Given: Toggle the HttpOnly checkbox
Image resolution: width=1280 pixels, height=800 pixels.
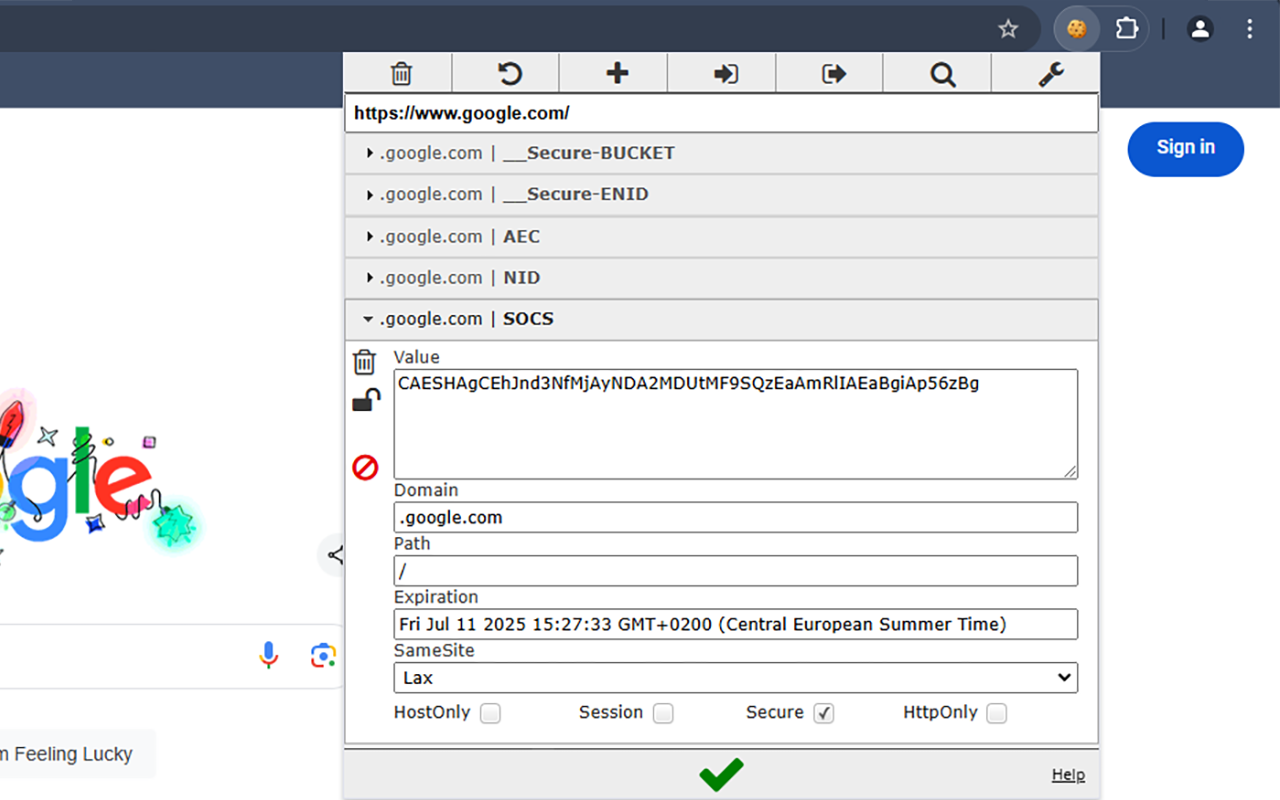Looking at the screenshot, I should click(996, 713).
